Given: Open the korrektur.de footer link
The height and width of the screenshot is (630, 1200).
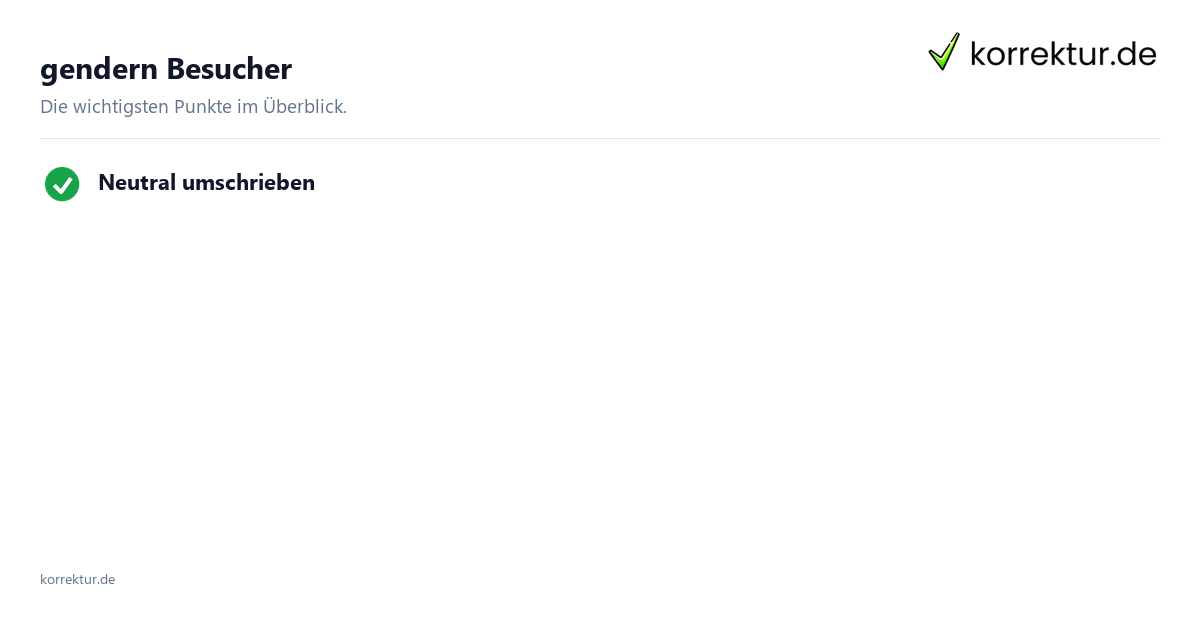Looking at the screenshot, I should tap(77, 579).
